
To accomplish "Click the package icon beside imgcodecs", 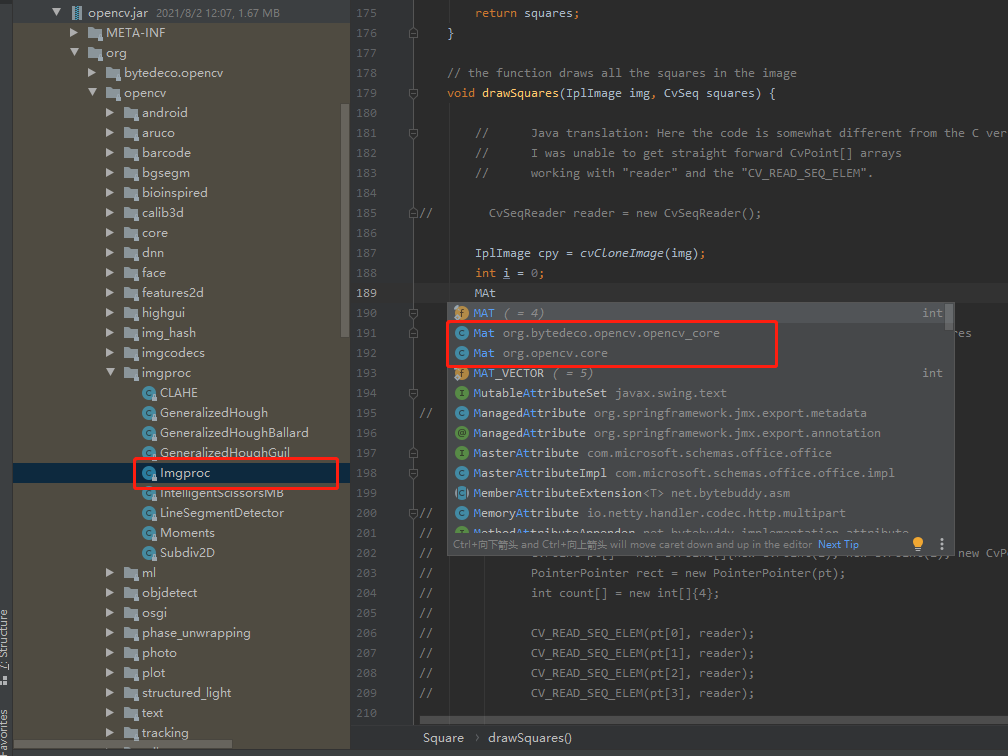I will 130,352.
